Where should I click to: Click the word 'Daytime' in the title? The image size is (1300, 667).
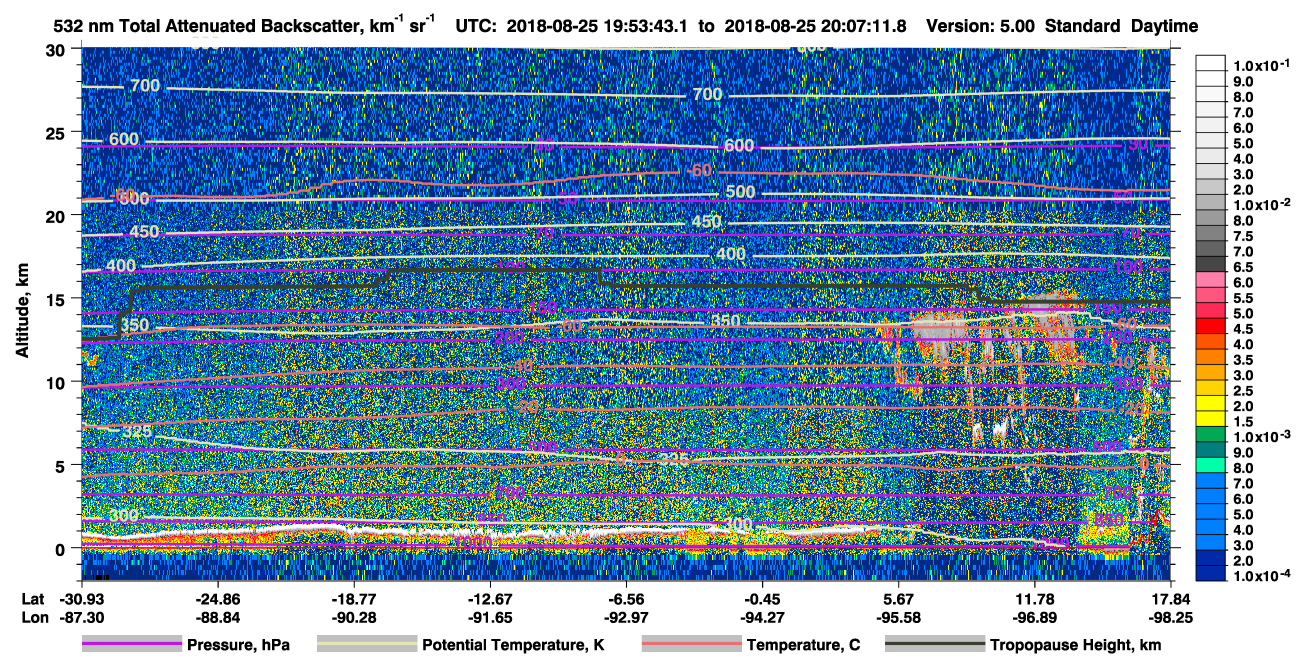1165,26
